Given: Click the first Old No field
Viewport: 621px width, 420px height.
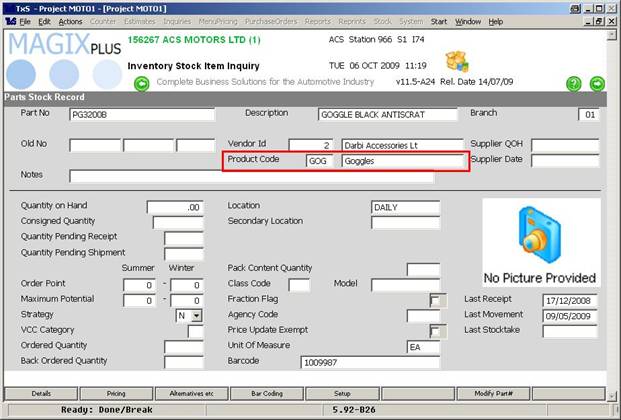Looking at the screenshot, I should (95, 145).
